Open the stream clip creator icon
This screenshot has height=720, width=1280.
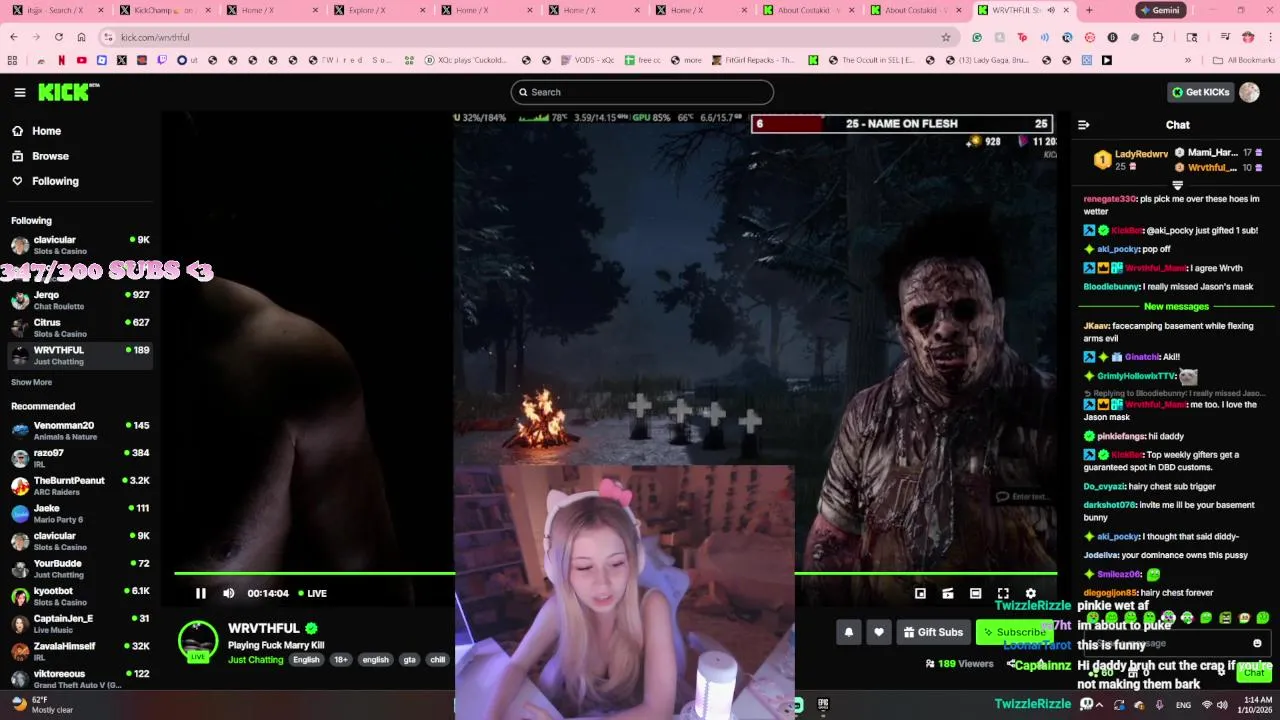(948, 593)
